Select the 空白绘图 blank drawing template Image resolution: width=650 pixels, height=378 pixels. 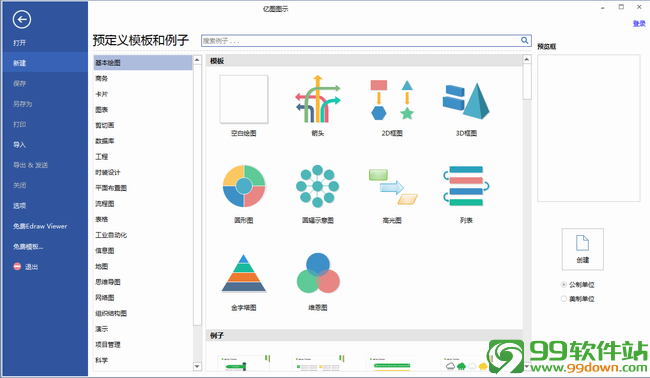coord(244,99)
